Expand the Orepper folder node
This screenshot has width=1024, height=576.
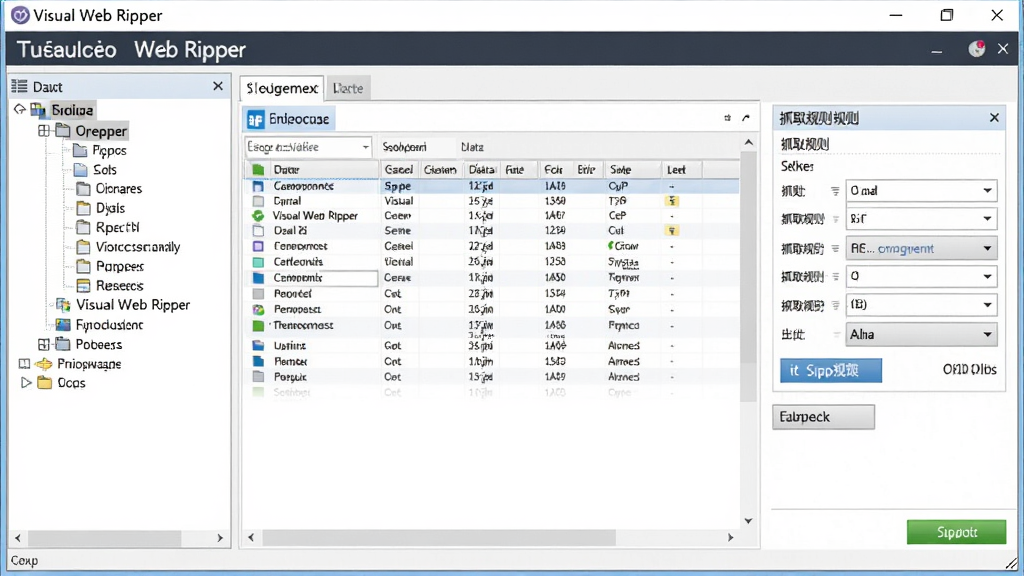44,131
